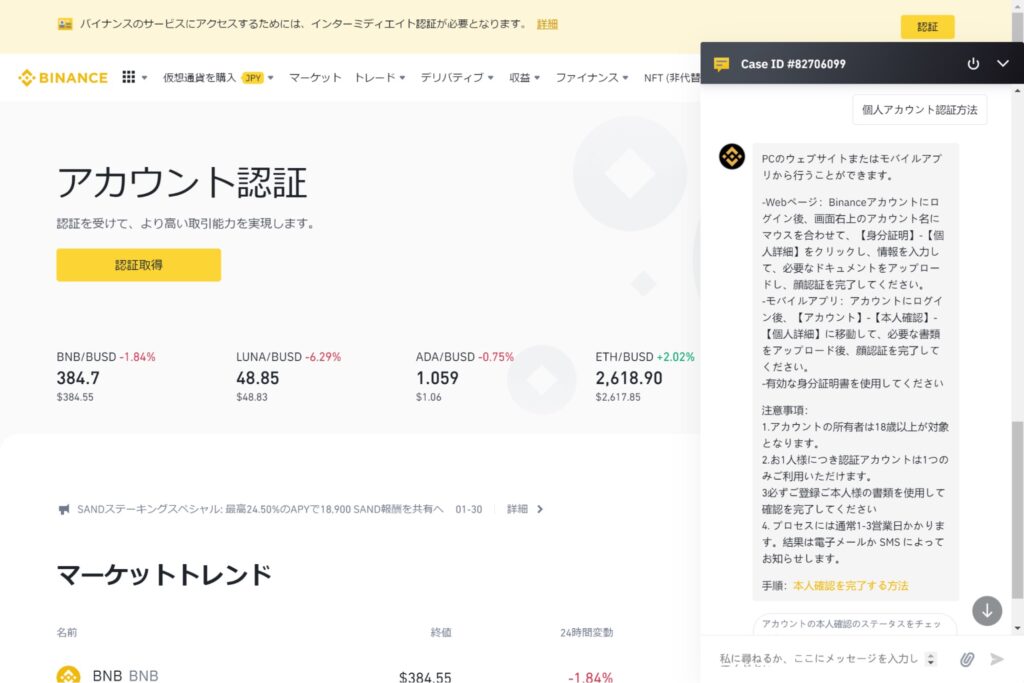This screenshot has height=683, width=1024.
Task: Click the 01-30 announcement date
Action: tap(469, 509)
